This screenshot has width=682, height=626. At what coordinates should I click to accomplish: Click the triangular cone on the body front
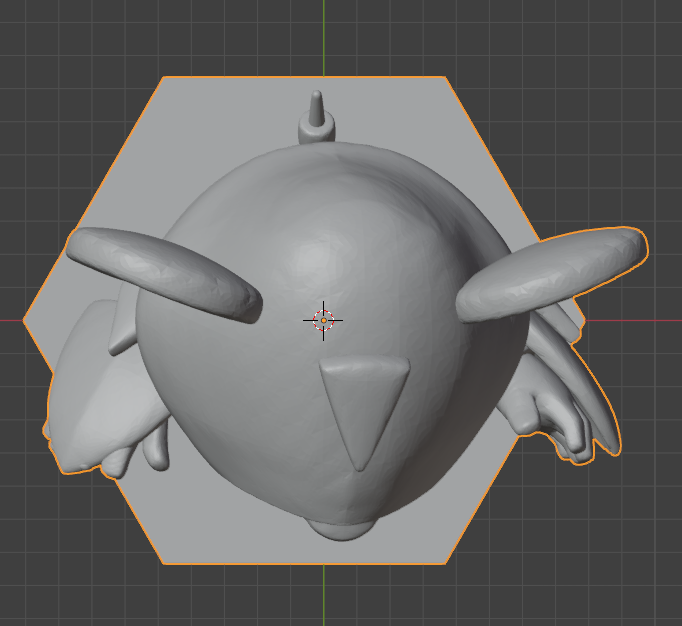pyautogui.click(x=364, y=412)
